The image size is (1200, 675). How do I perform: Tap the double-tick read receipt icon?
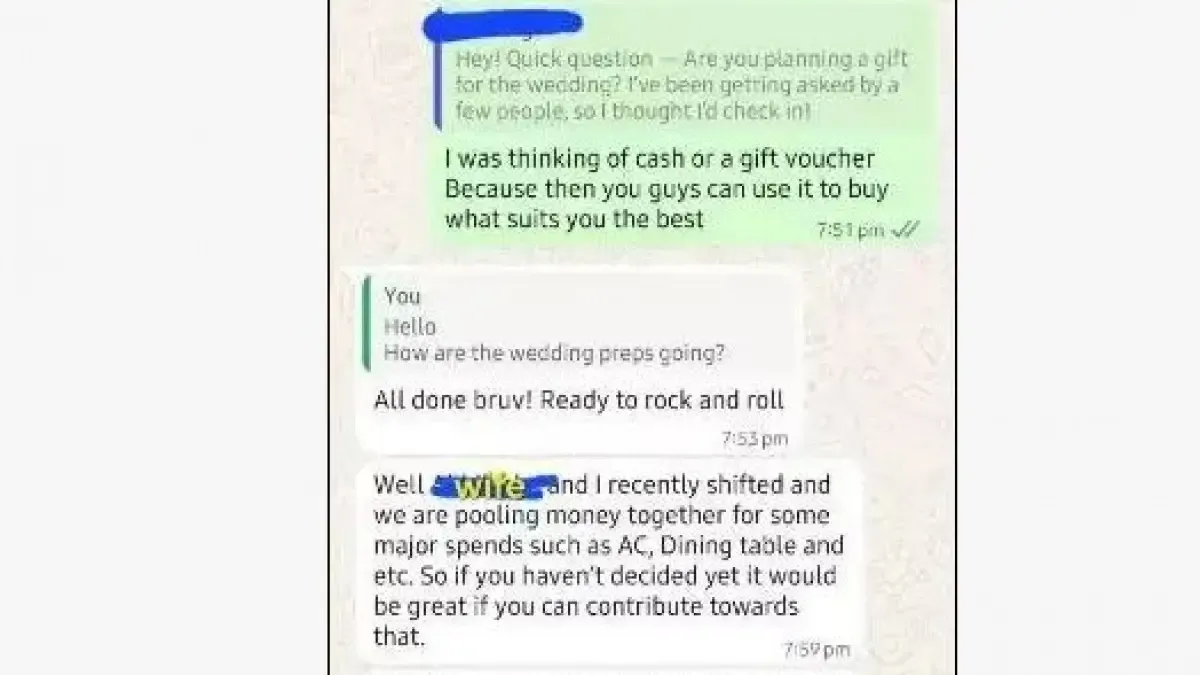(905, 230)
